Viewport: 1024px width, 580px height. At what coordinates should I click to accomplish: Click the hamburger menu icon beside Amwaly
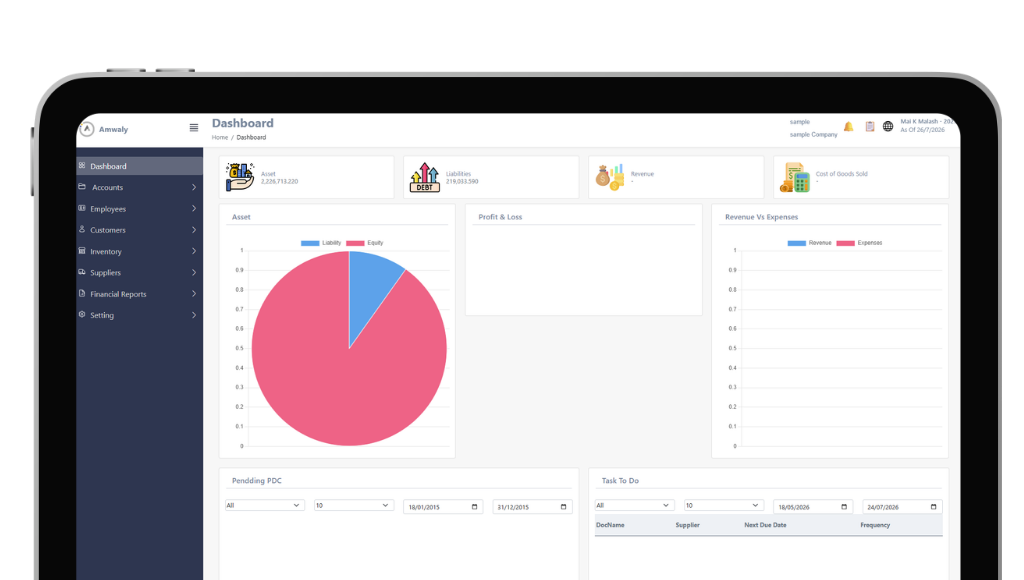[193, 128]
